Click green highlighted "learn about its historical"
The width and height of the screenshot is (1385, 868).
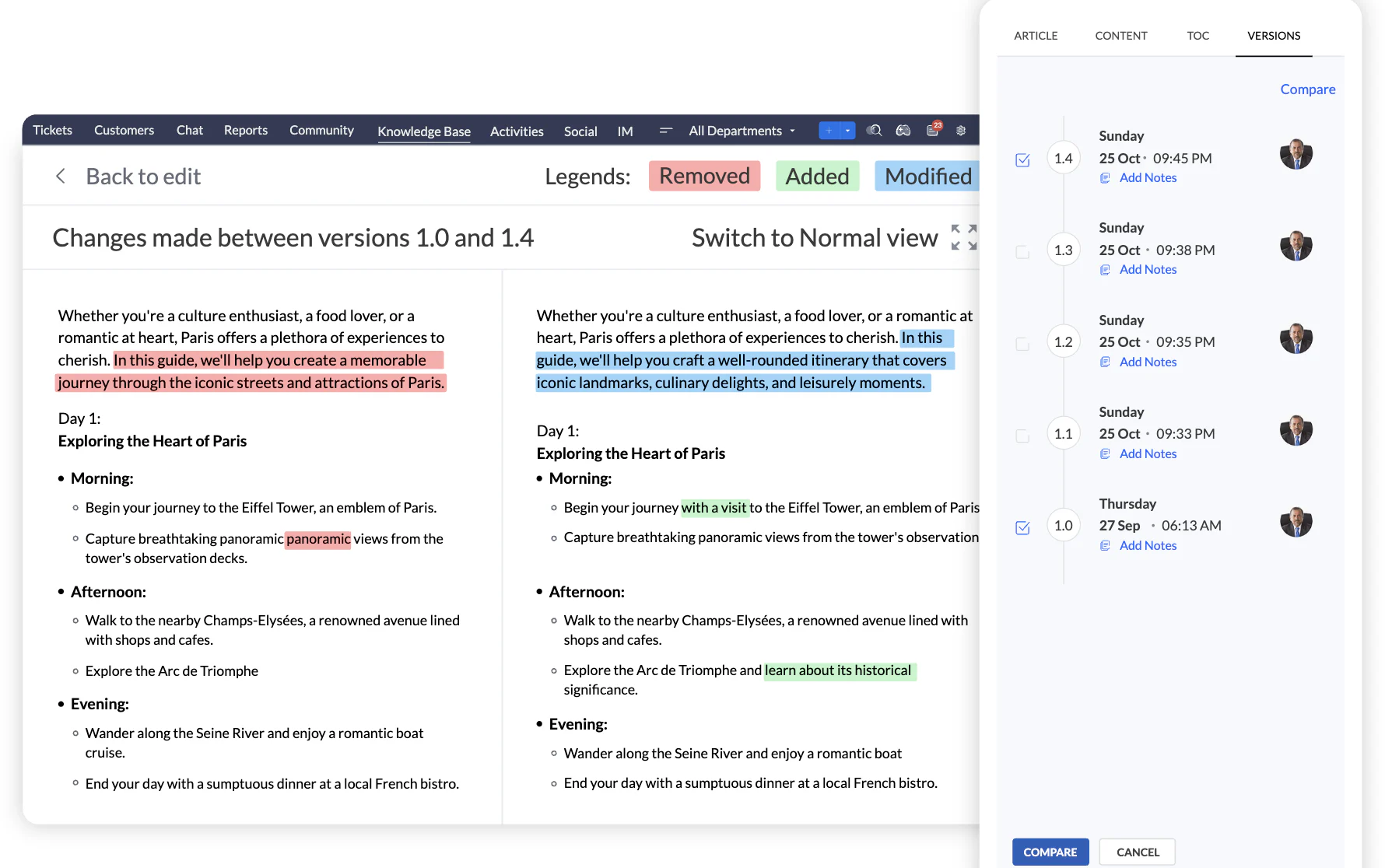click(x=839, y=670)
